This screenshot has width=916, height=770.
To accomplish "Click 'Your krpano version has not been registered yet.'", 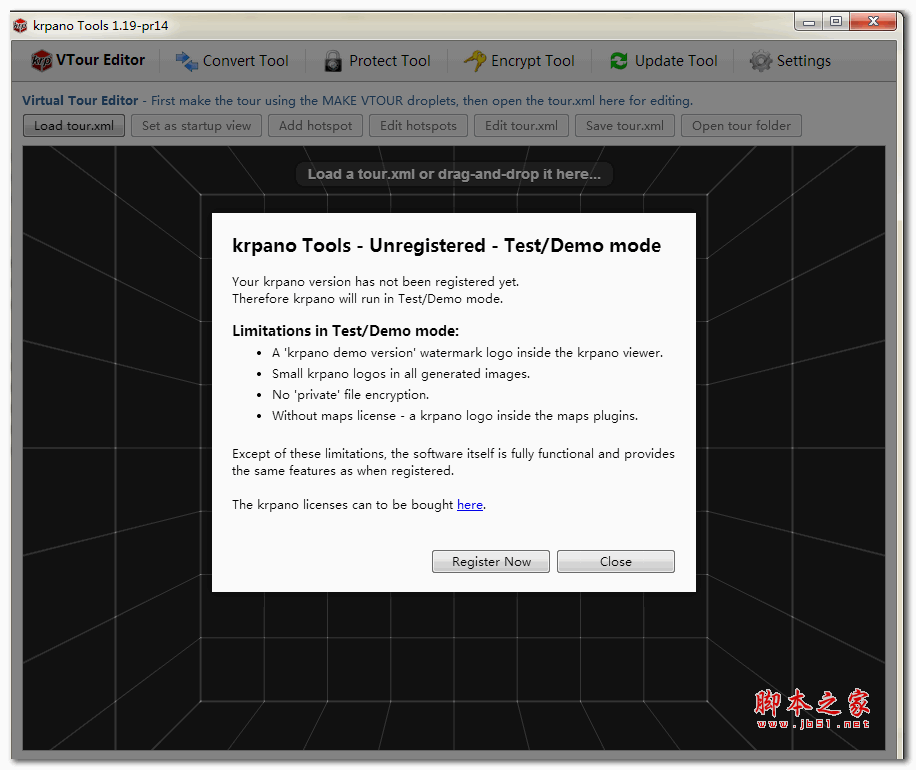I will point(375,282).
